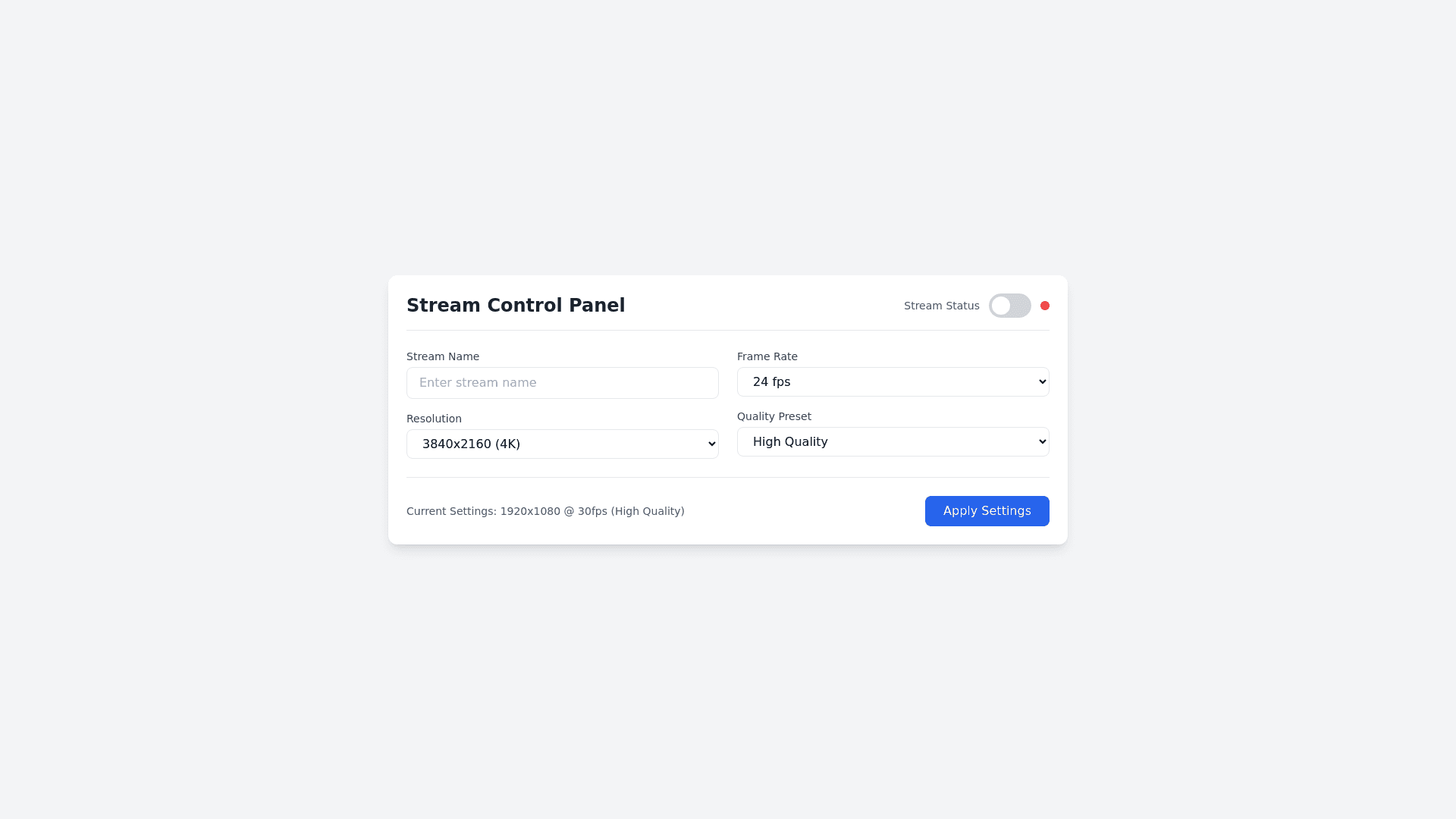Click the Stream Status label text

[941, 306]
